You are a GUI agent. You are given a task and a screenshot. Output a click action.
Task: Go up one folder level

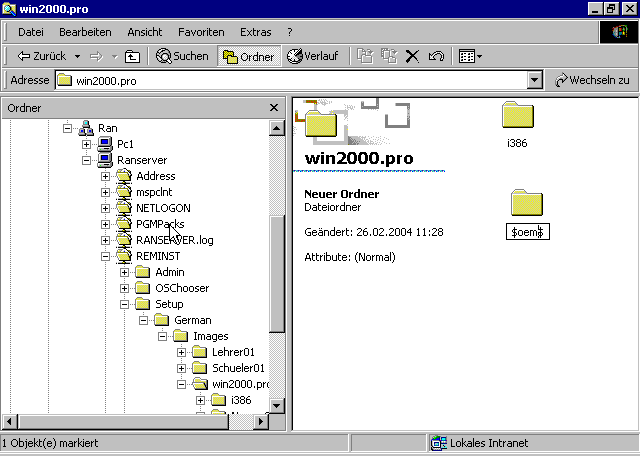(132, 56)
